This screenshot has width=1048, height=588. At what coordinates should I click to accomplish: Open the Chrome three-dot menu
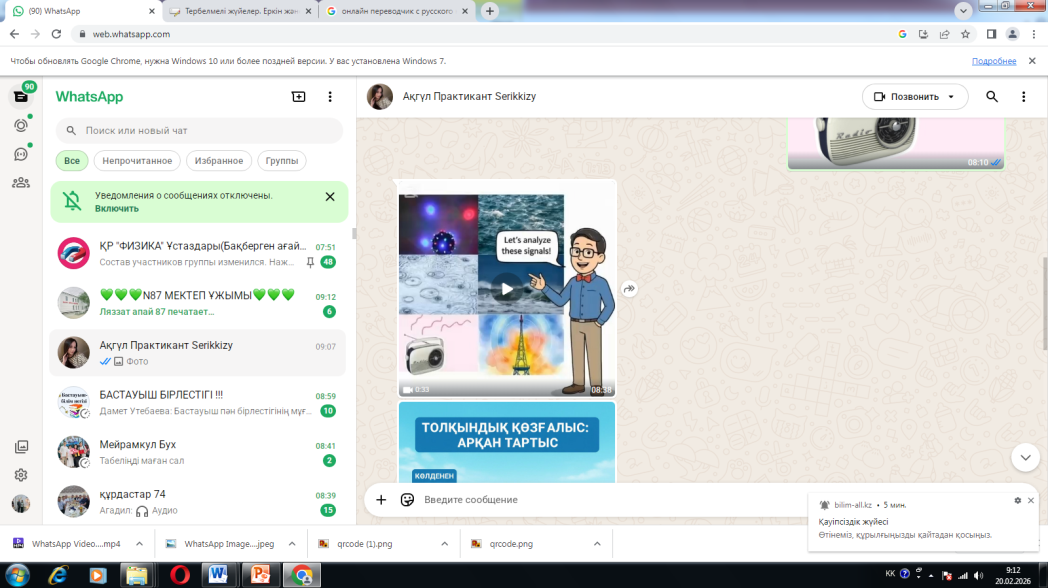[1033, 34]
